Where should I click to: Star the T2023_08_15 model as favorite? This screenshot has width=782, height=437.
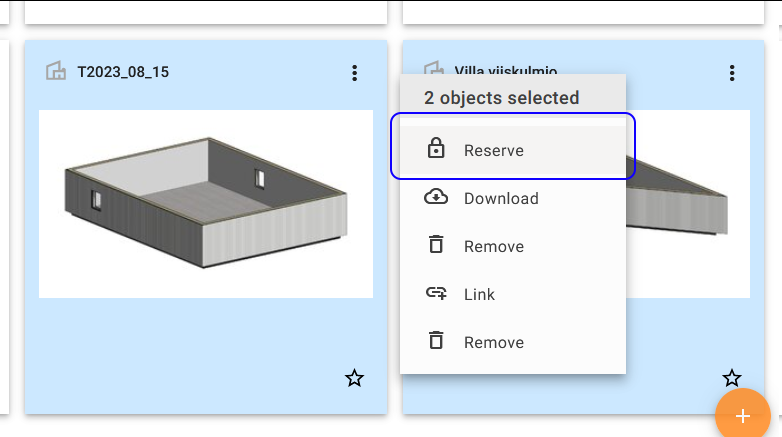354,378
